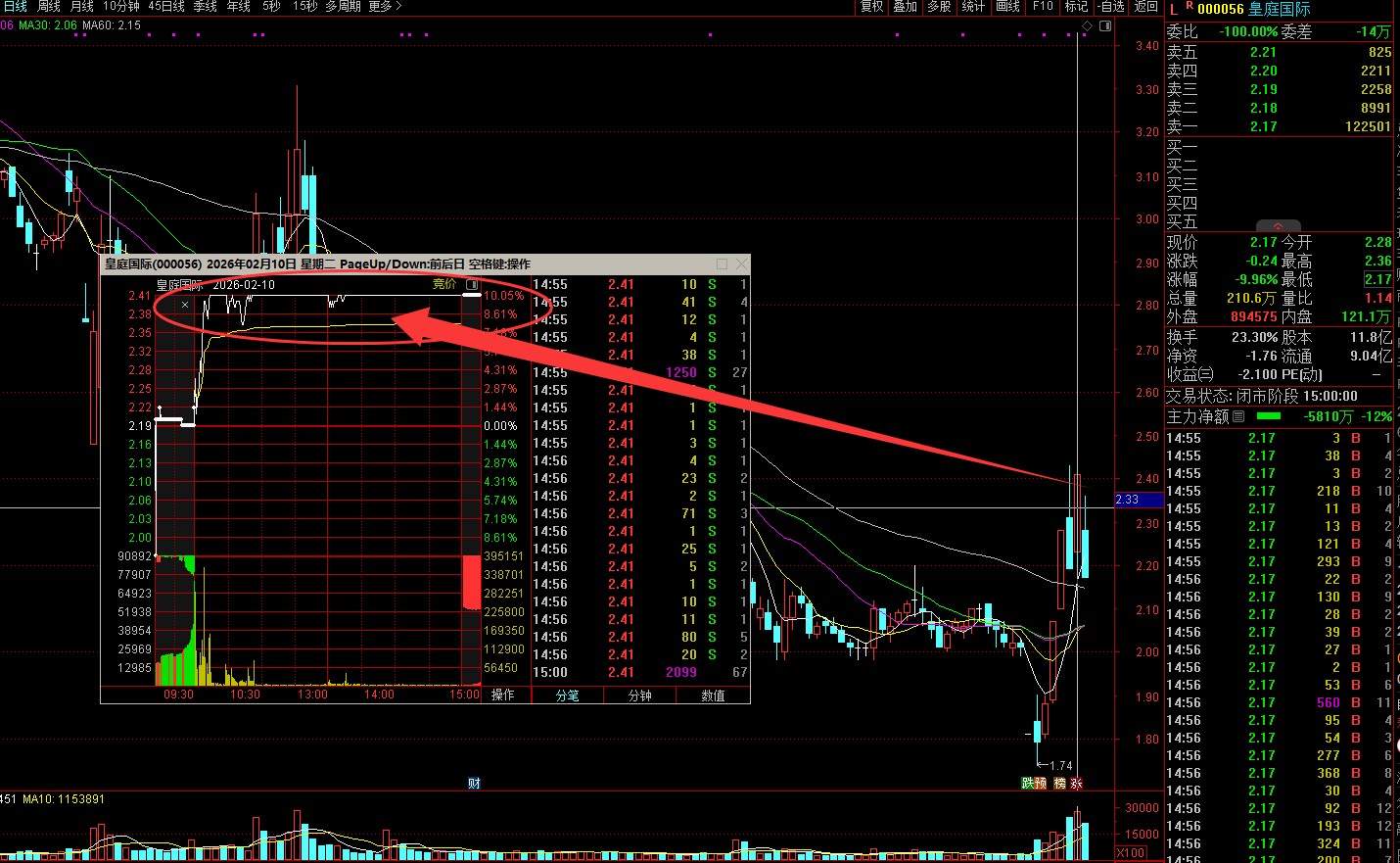Click the 涨 tag icon
Viewport: 1400px width, 863px height.
1076,783
